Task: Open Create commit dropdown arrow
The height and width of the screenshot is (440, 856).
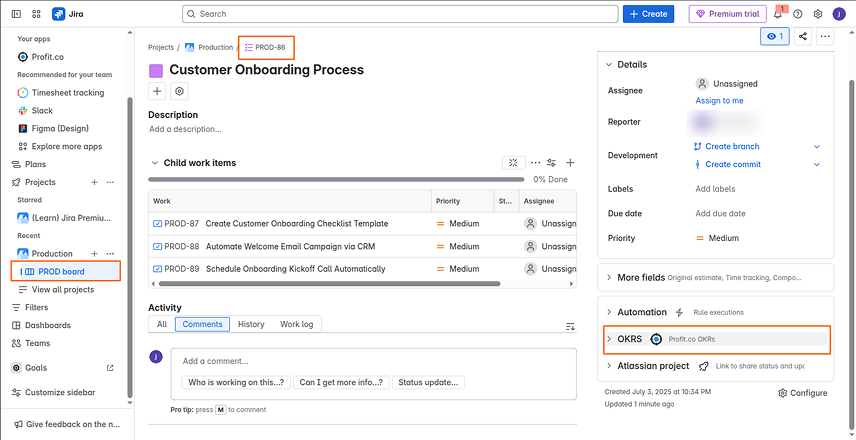Action: [x=817, y=164]
